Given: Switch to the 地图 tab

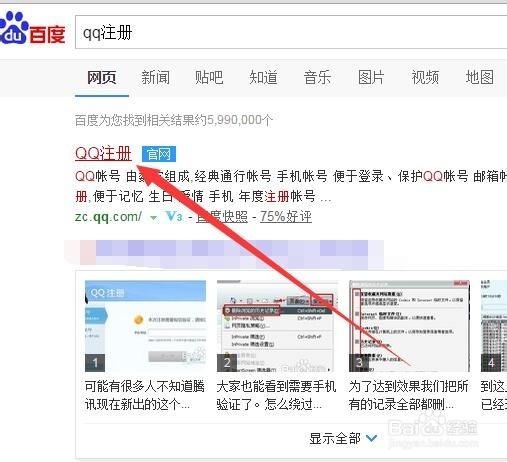Looking at the screenshot, I should coord(479,77).
